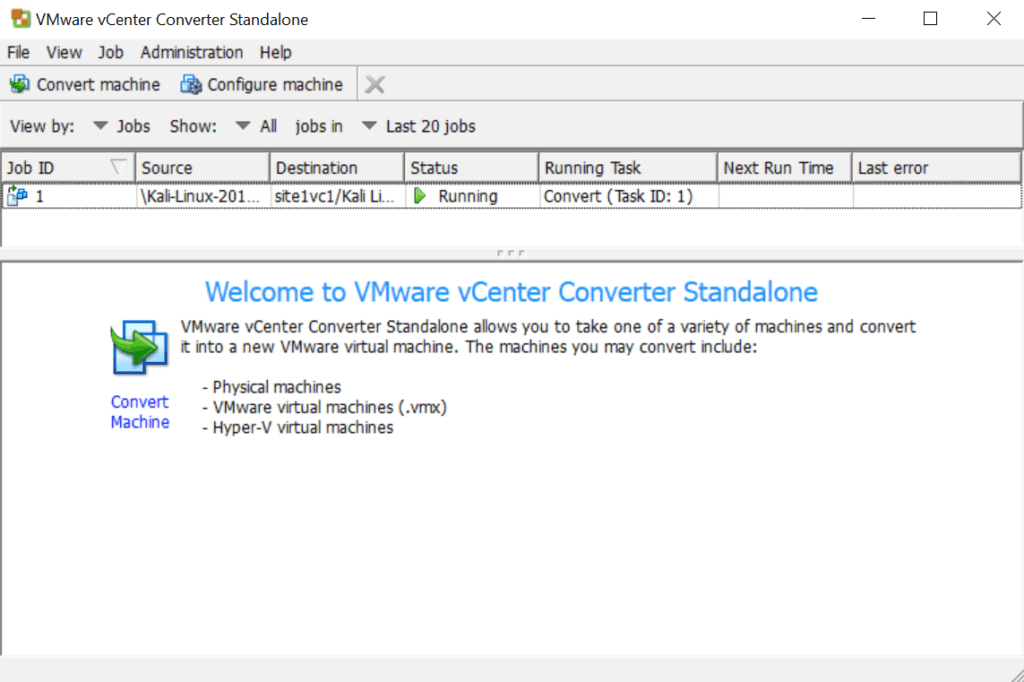Select the \Kali-Linux-201... source cell
The height and width of the screenshot is (682, 1024).
coord(203,196)
